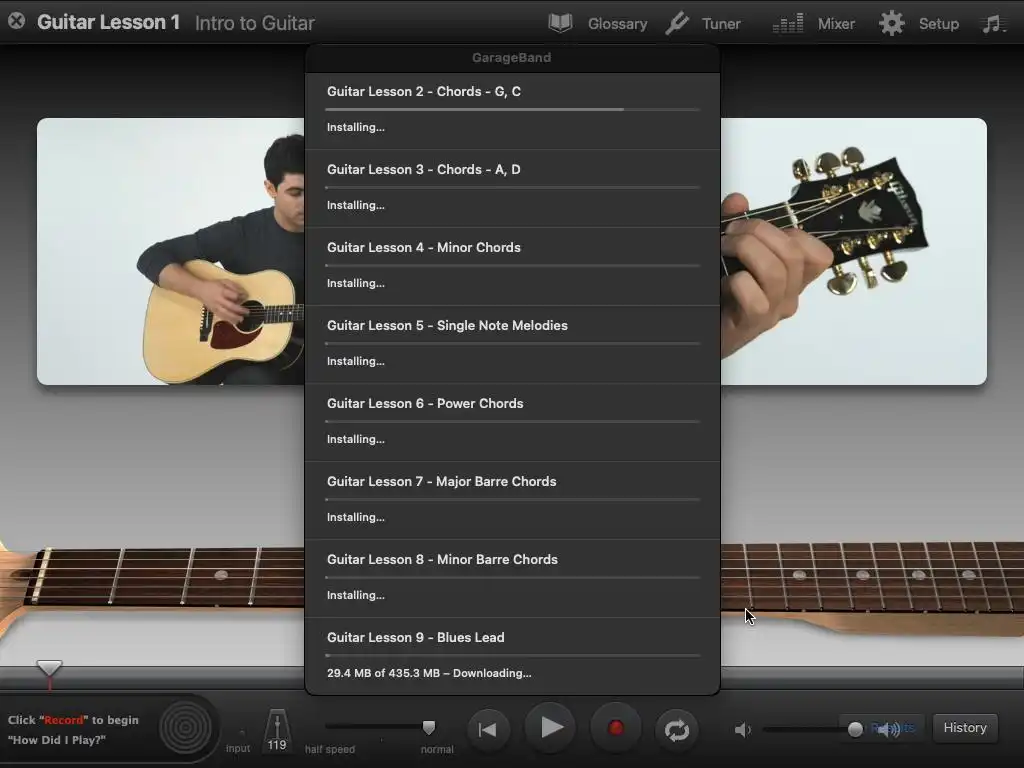Set speed to half speed label
1024x768 pixels.
coord(330,749)
